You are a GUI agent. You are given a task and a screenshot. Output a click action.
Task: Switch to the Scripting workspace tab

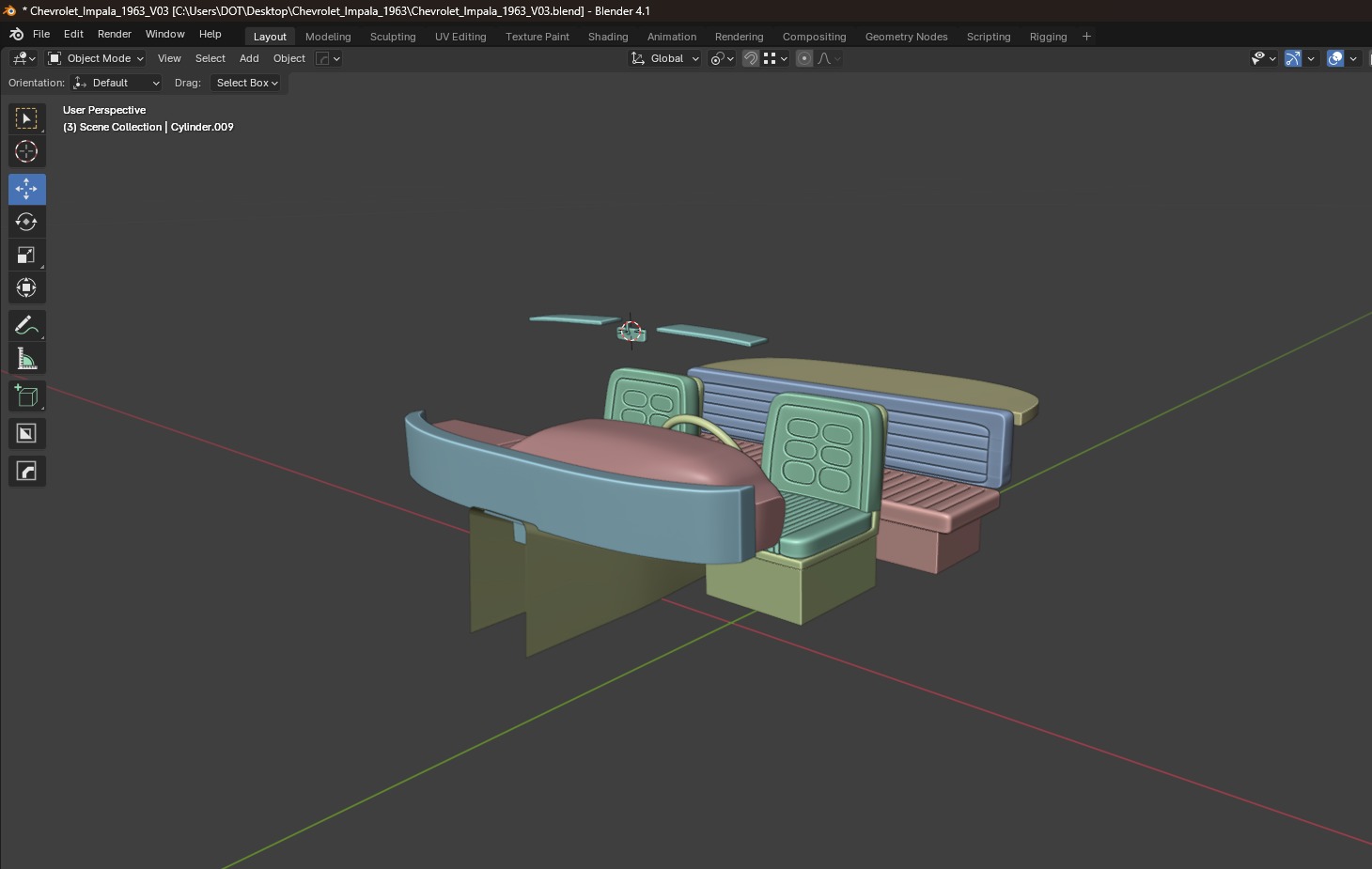(989, 37)
